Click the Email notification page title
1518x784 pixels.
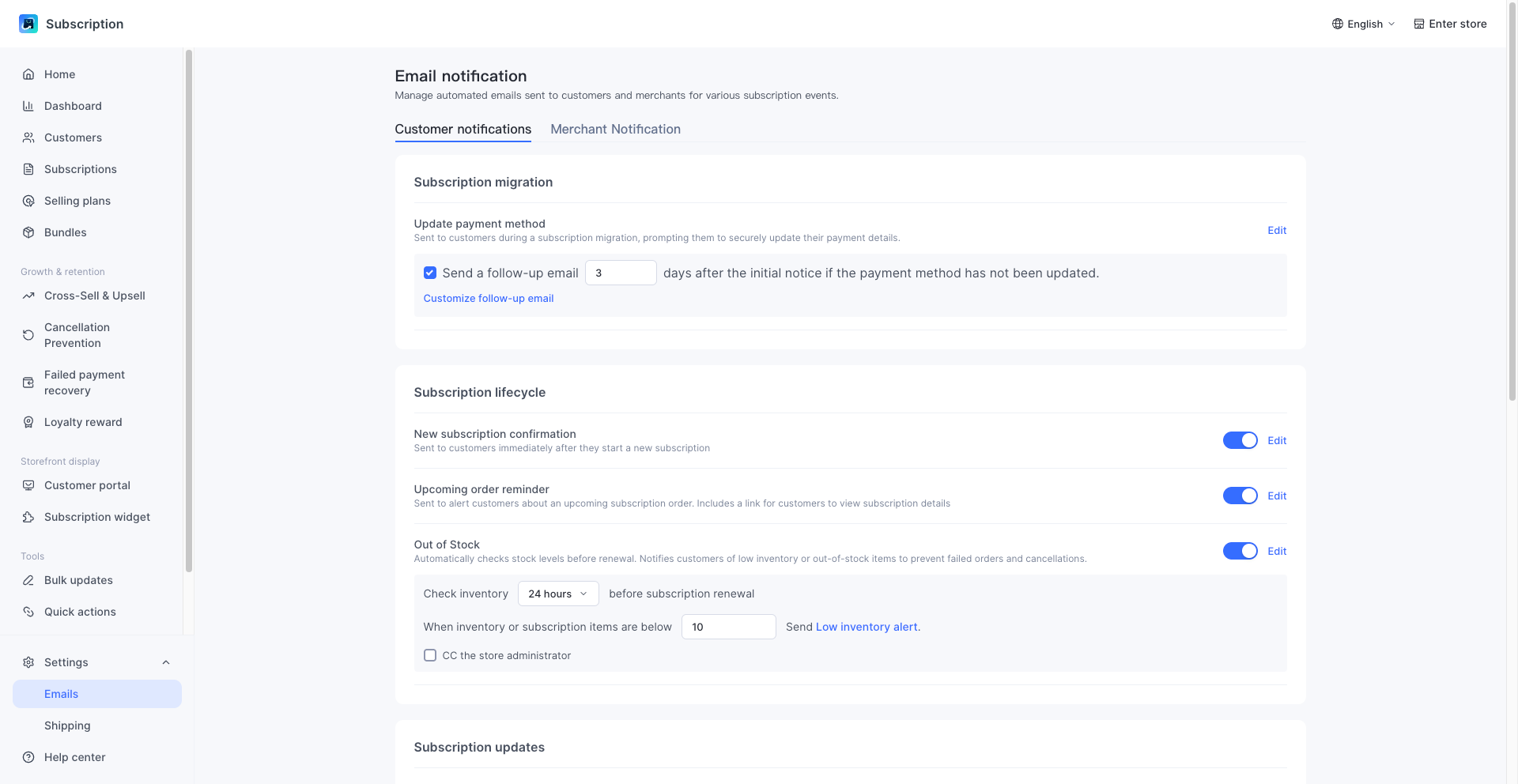[461, 76]
